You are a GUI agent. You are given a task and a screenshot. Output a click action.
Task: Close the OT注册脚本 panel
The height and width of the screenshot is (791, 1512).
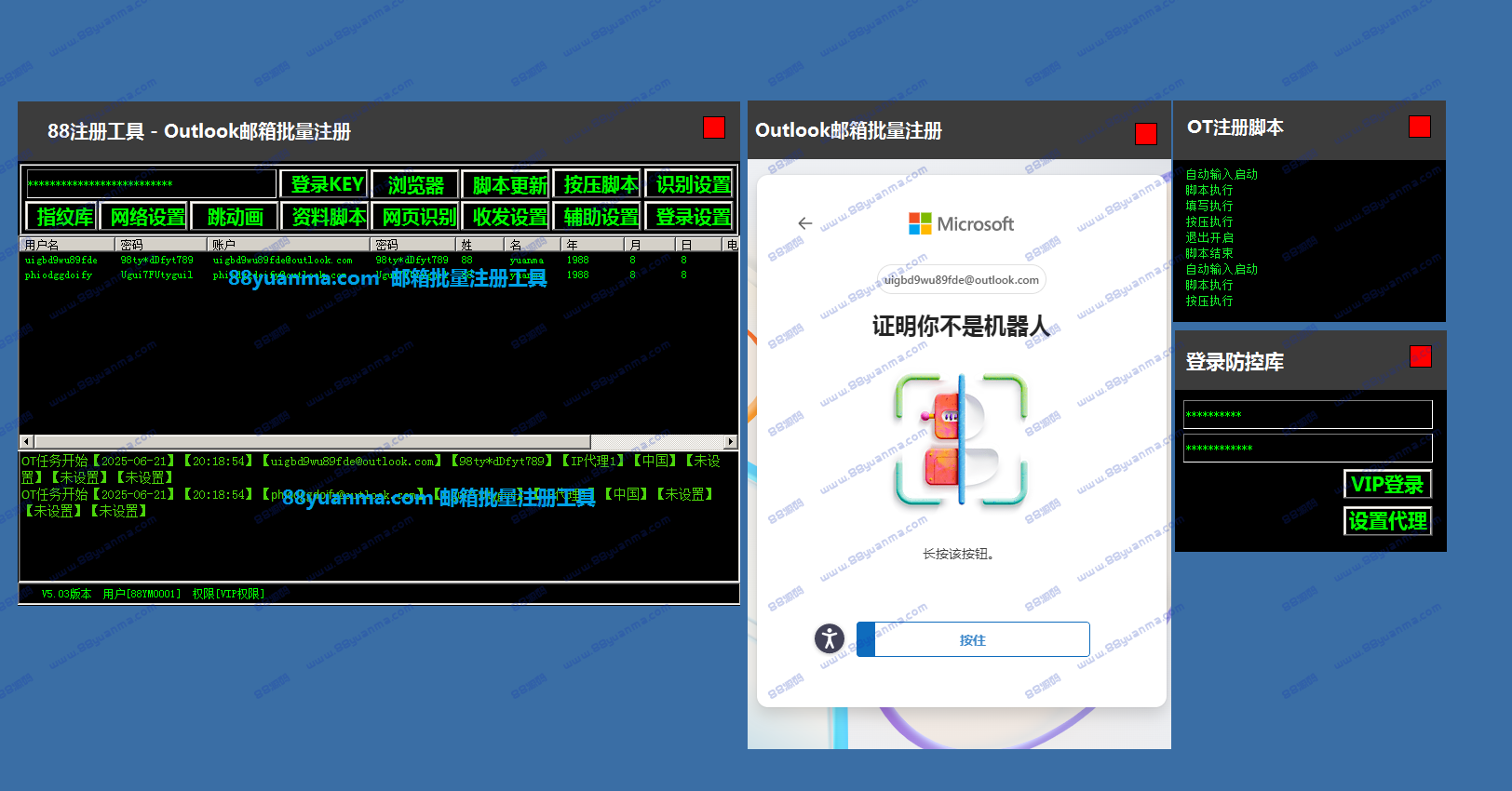click(1420, 127)
